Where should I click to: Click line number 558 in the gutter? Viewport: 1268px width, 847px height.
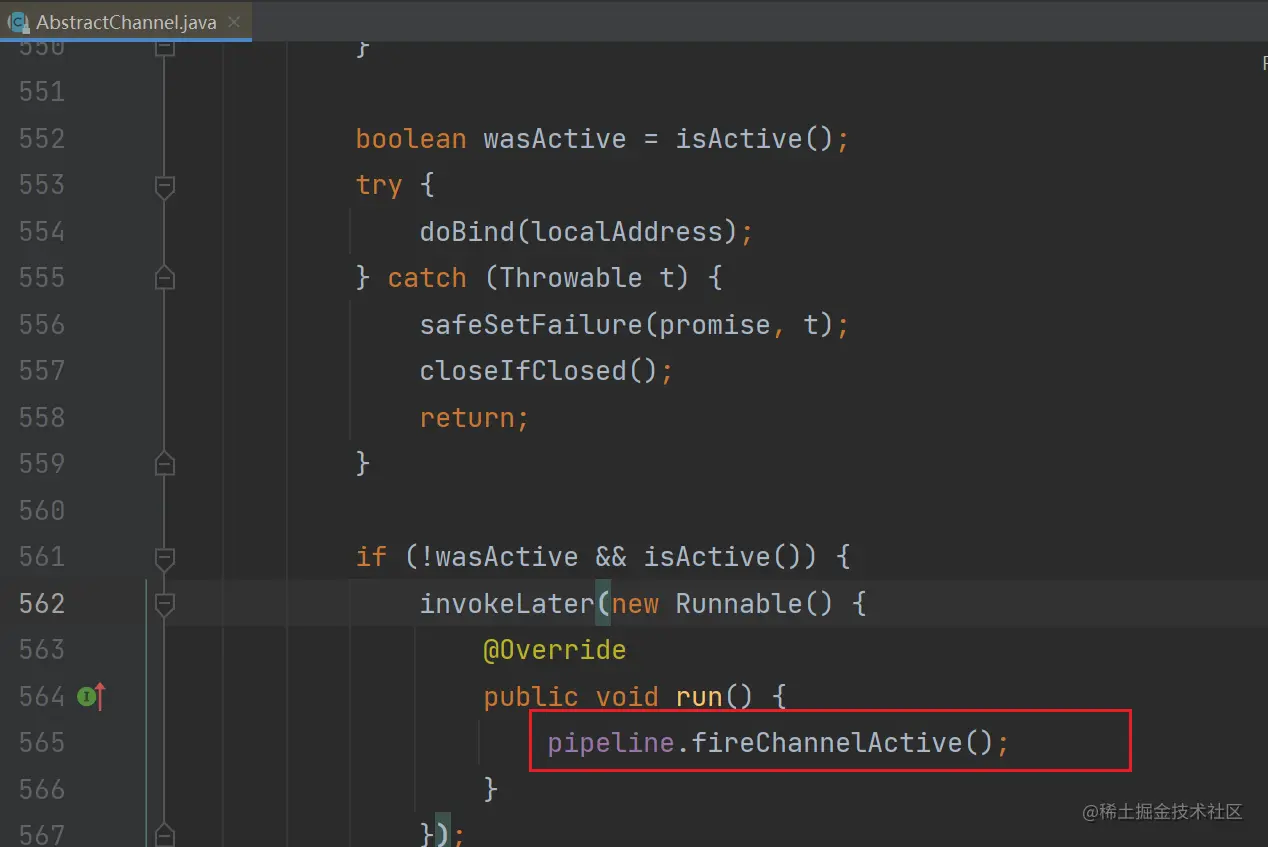[42, 417]
